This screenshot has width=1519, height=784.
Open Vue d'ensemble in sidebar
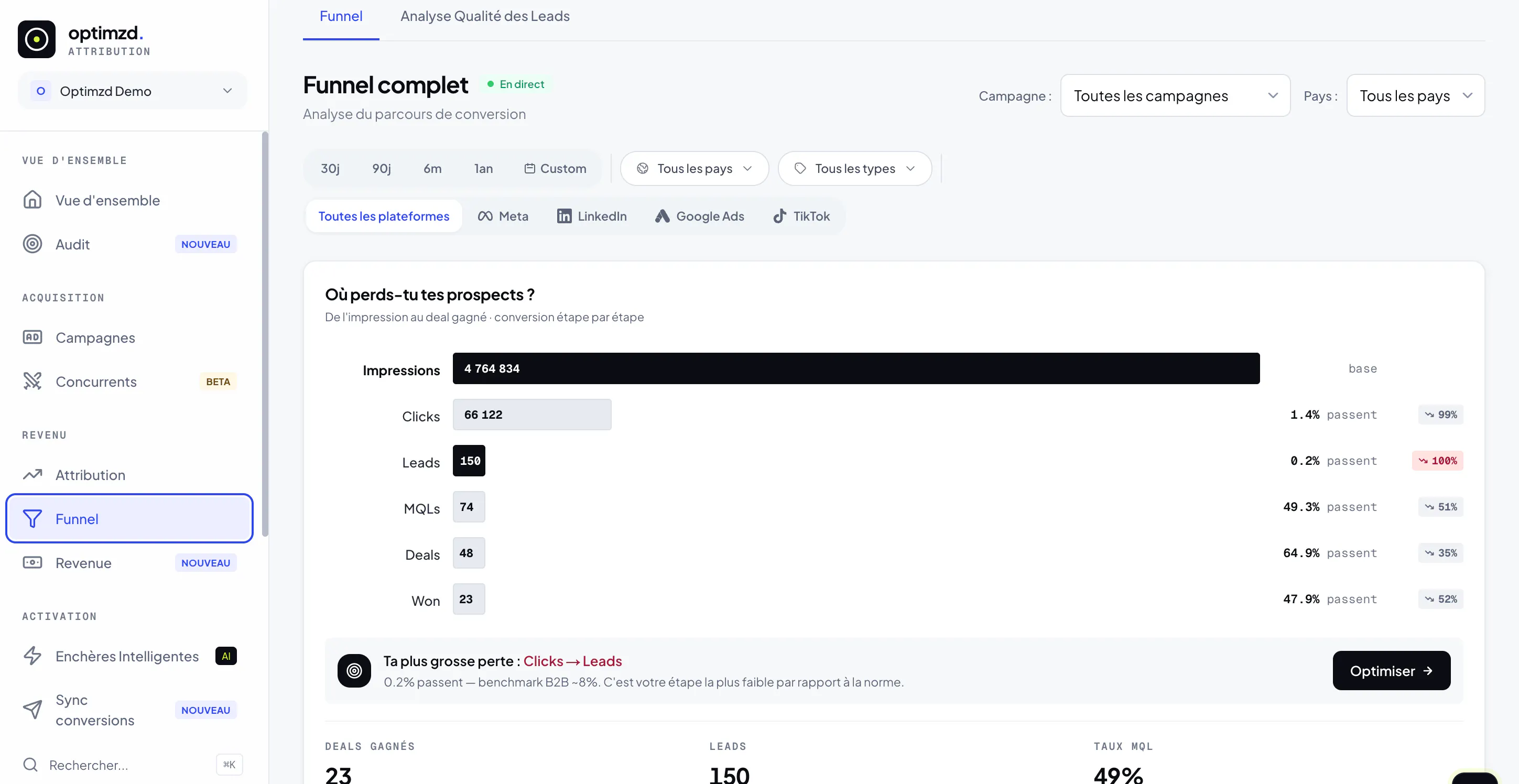coord(130,200)
